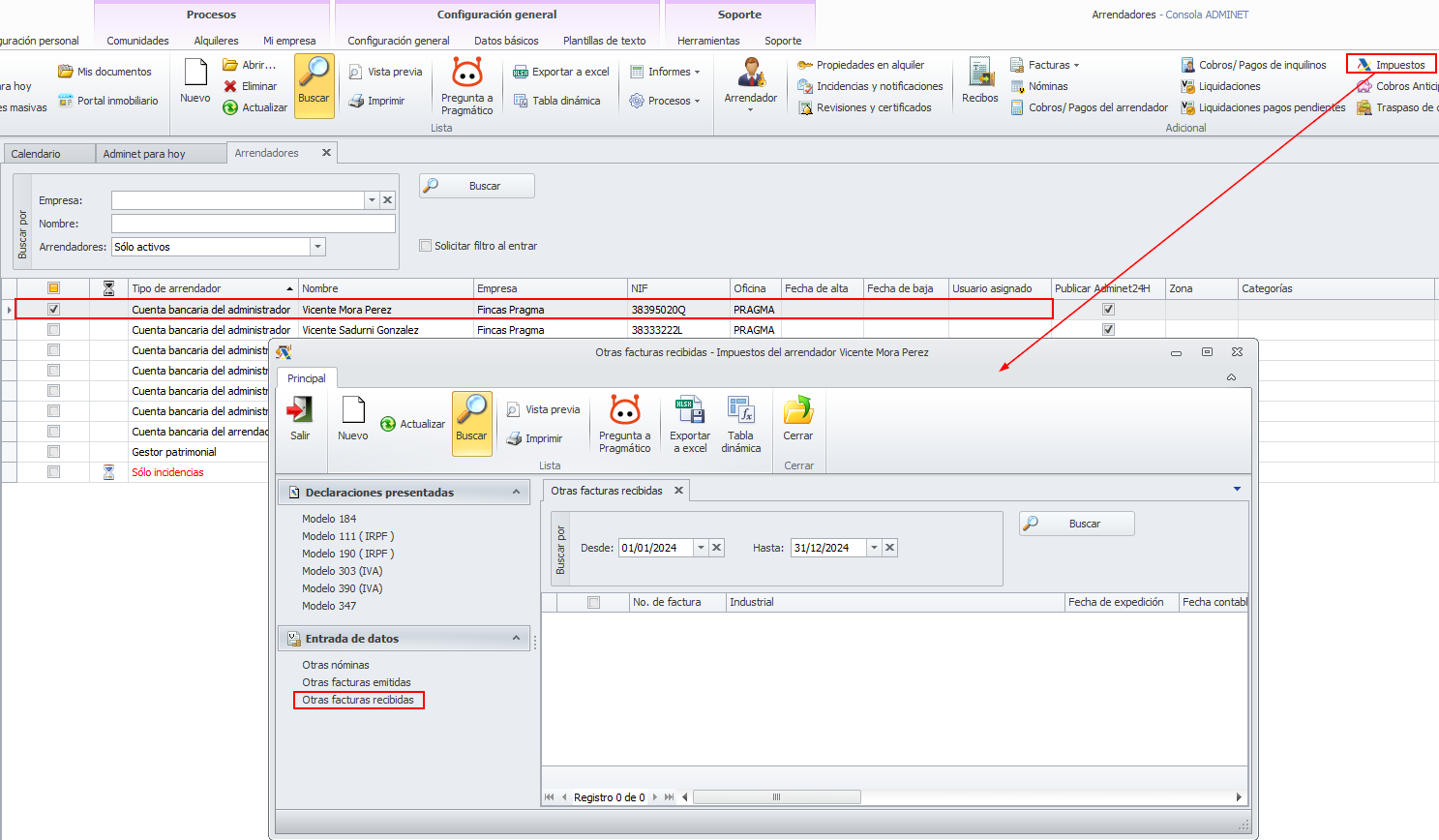Open Pregunta a Pragmático in main ribbon

click(467, 85)
